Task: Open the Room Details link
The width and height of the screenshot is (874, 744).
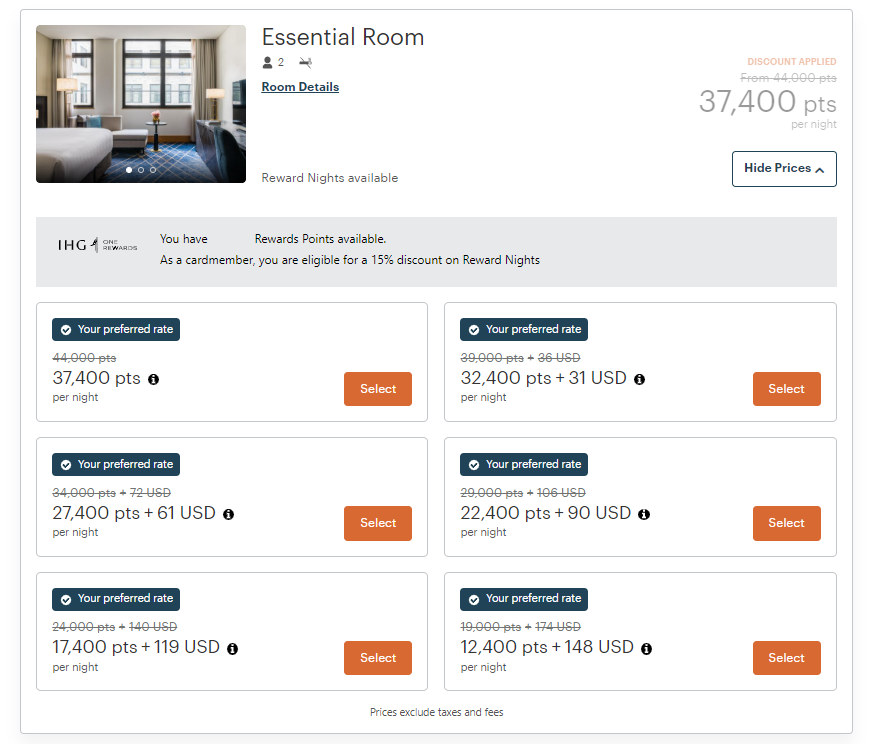Action: tap(300, 87)
